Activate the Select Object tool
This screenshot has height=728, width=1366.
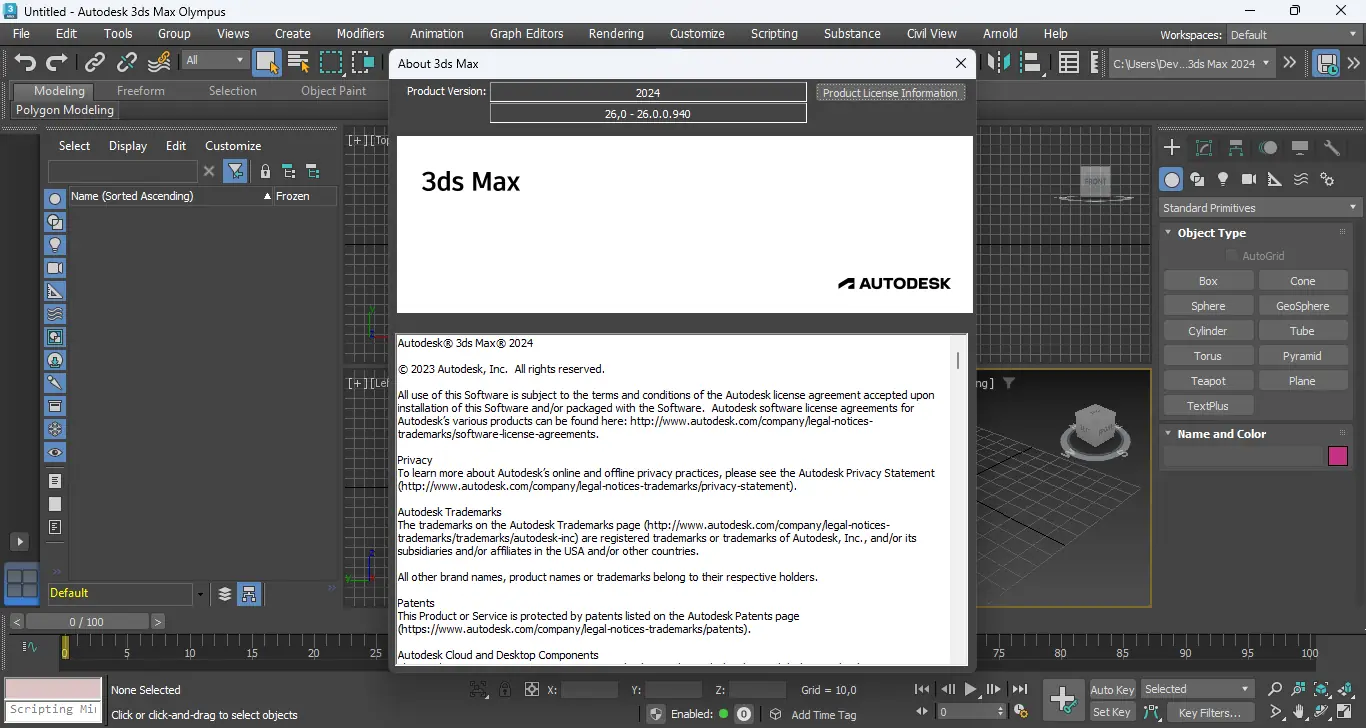tap(266, 63)
